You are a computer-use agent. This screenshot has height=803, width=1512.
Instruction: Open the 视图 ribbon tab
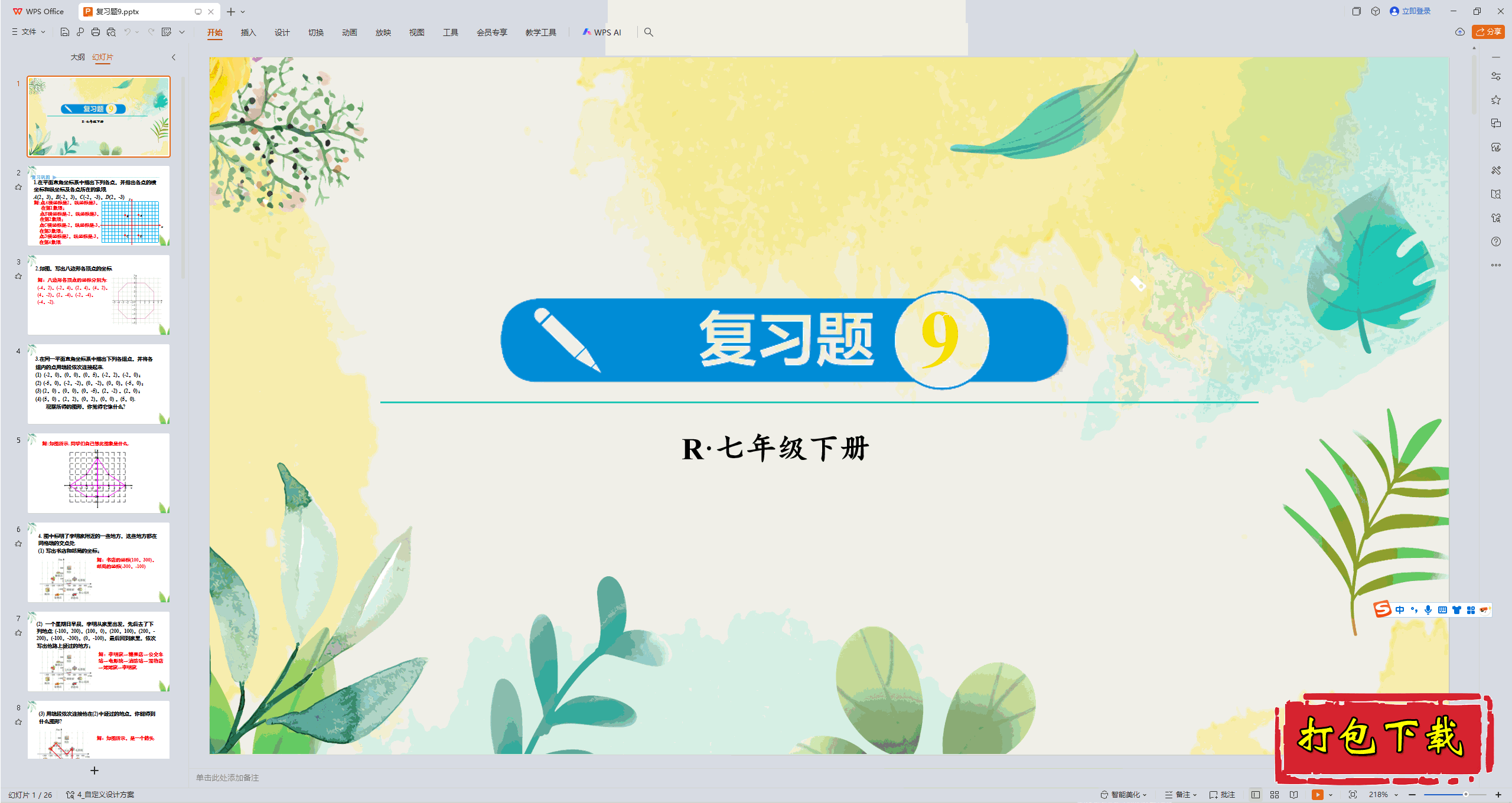coord(417,32)
